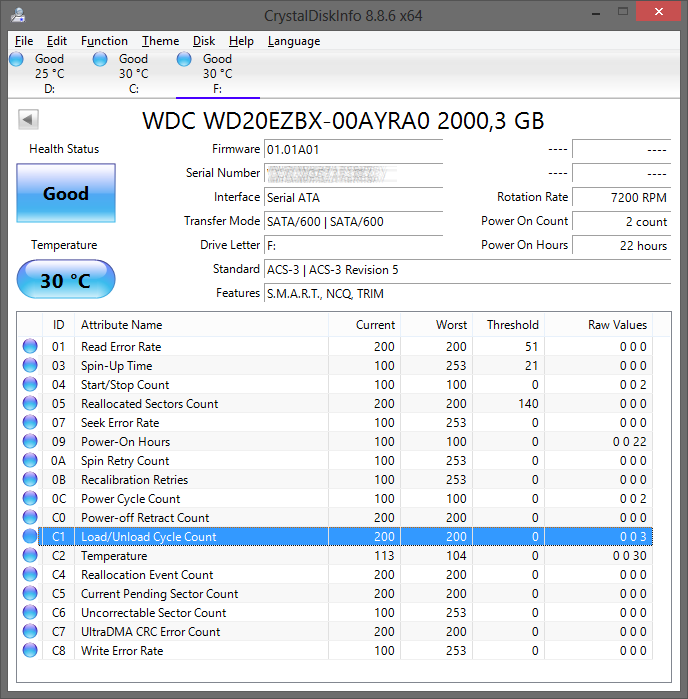Click the Power On Count value 2 count

[x=622, y=222]
